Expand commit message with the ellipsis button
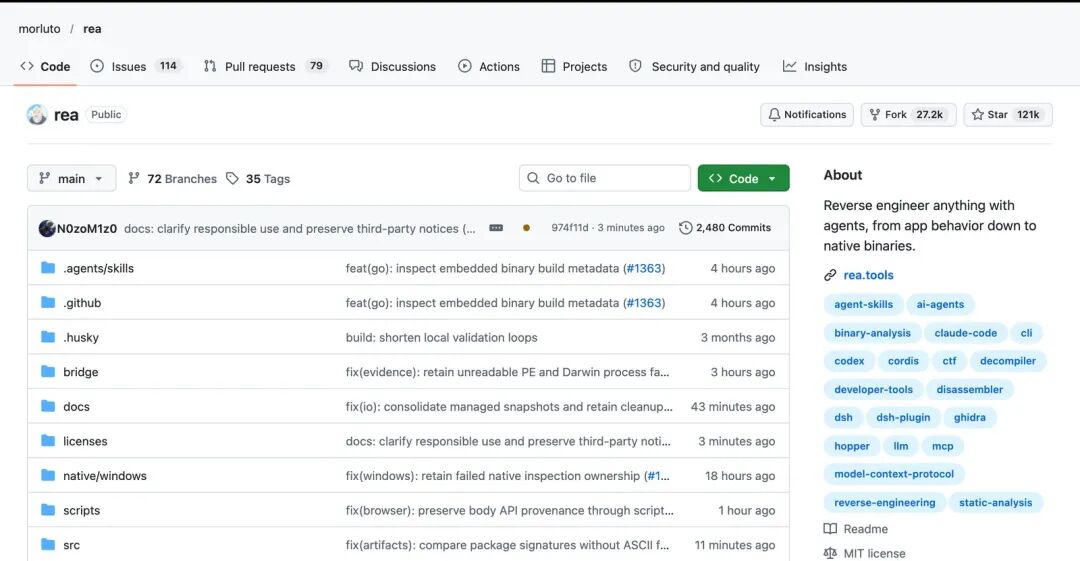The height and width of the screenshot is (561, 1080). click(x=496, y=227)
